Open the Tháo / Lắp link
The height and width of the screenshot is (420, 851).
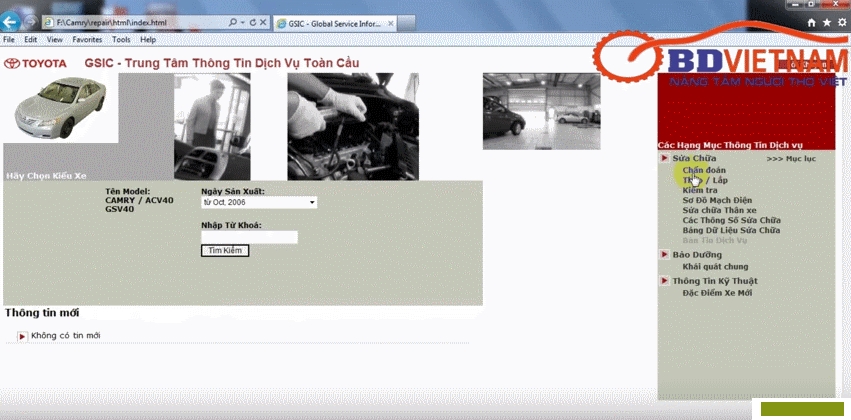click(x=705, y=180)
